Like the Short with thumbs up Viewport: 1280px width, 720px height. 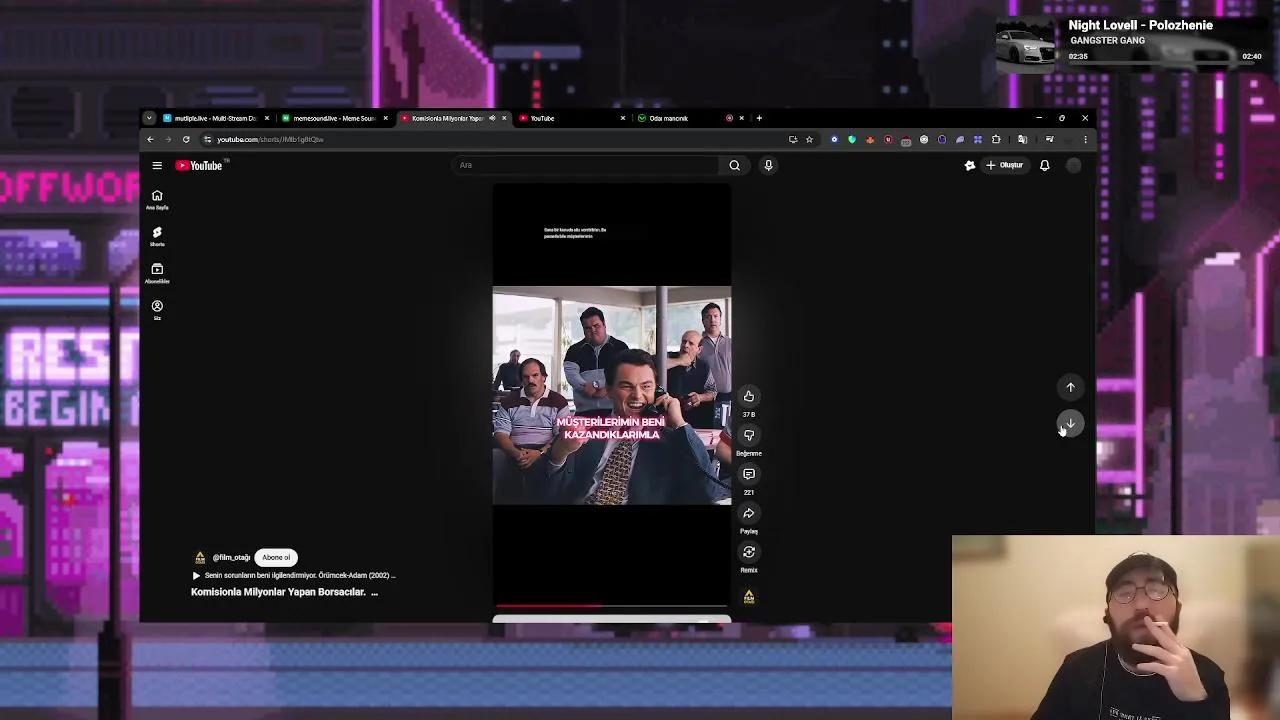coord(748,396)
